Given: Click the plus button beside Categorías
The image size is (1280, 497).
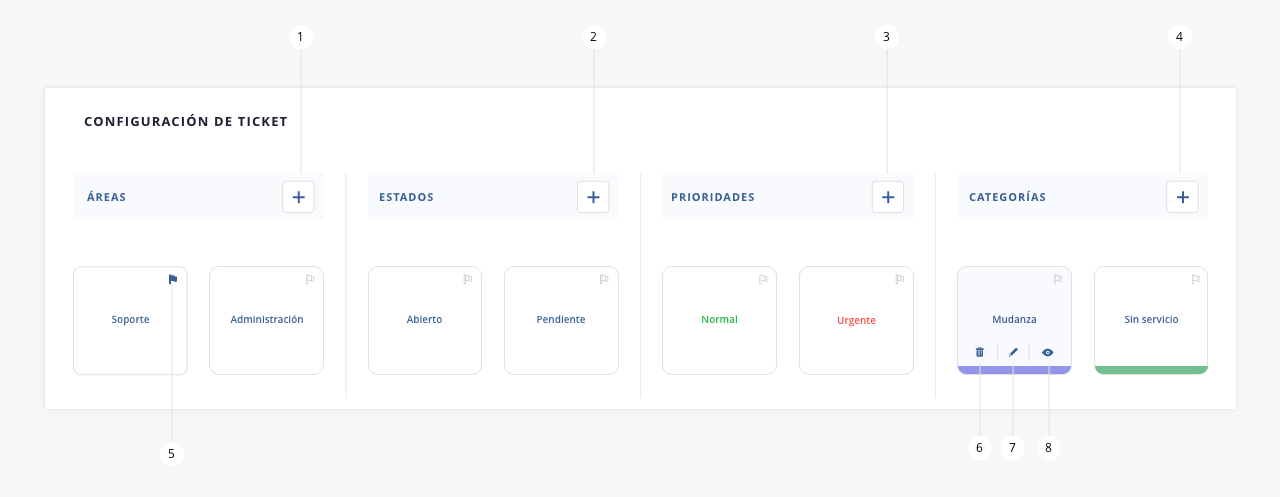Looking at the screenshot, I should pos(1182,197).
